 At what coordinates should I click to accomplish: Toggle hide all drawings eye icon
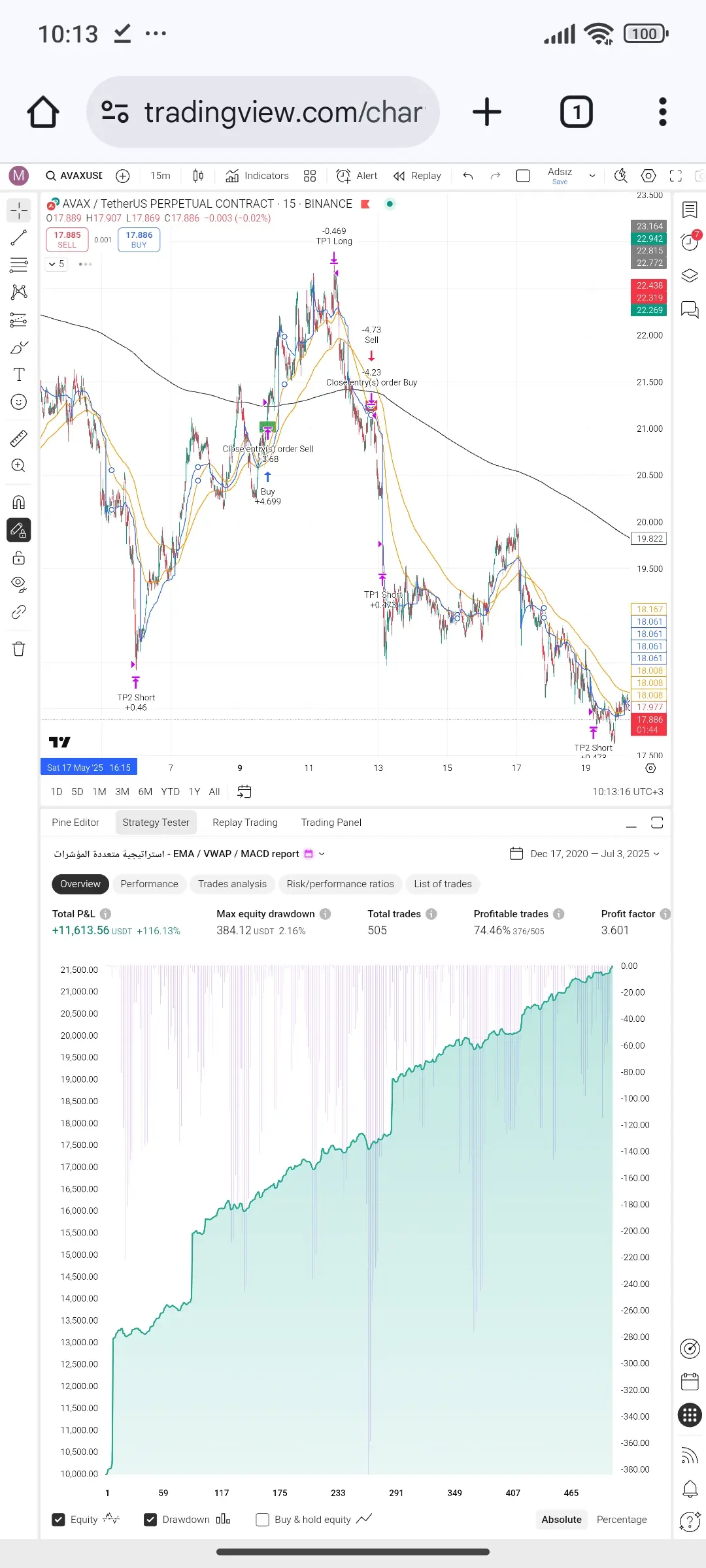(x=19, y=585)
